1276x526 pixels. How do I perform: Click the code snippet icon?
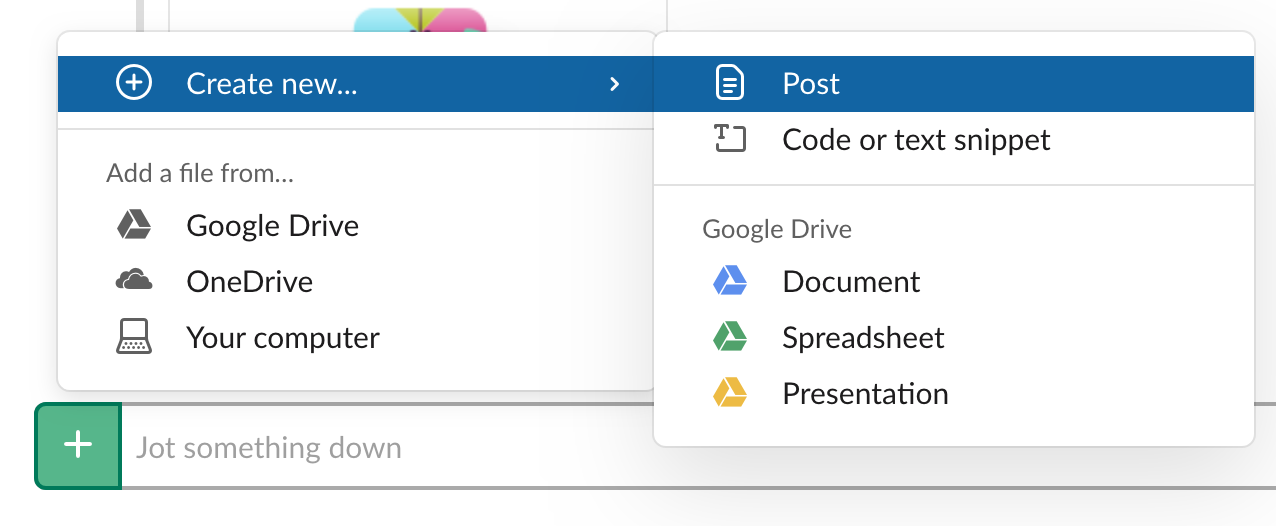click(x=730, y=139)
